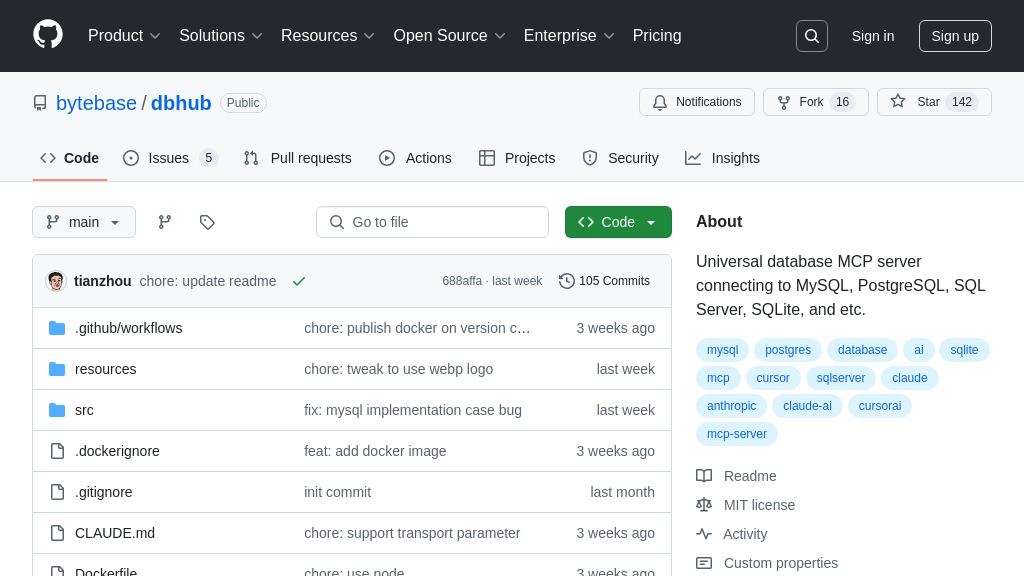
Task: Expand the Resources menu
Action: tap(328, 36)
